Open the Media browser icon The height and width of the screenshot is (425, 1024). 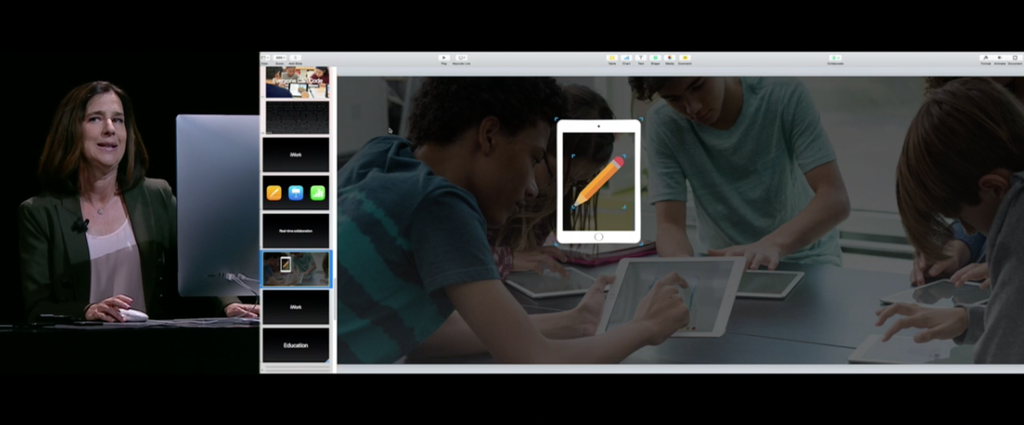pyautogui.click(x=669, y=58)
